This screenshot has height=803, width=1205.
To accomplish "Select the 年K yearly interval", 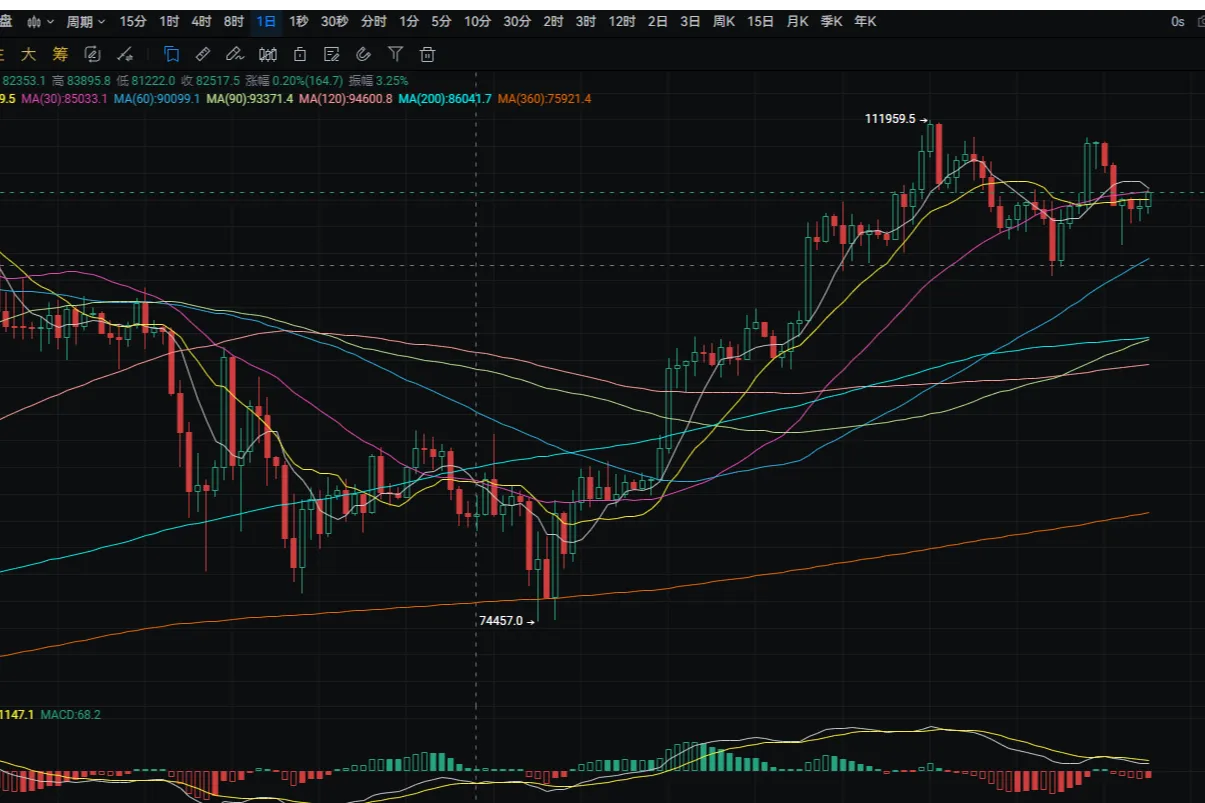I will coord(865,21).
